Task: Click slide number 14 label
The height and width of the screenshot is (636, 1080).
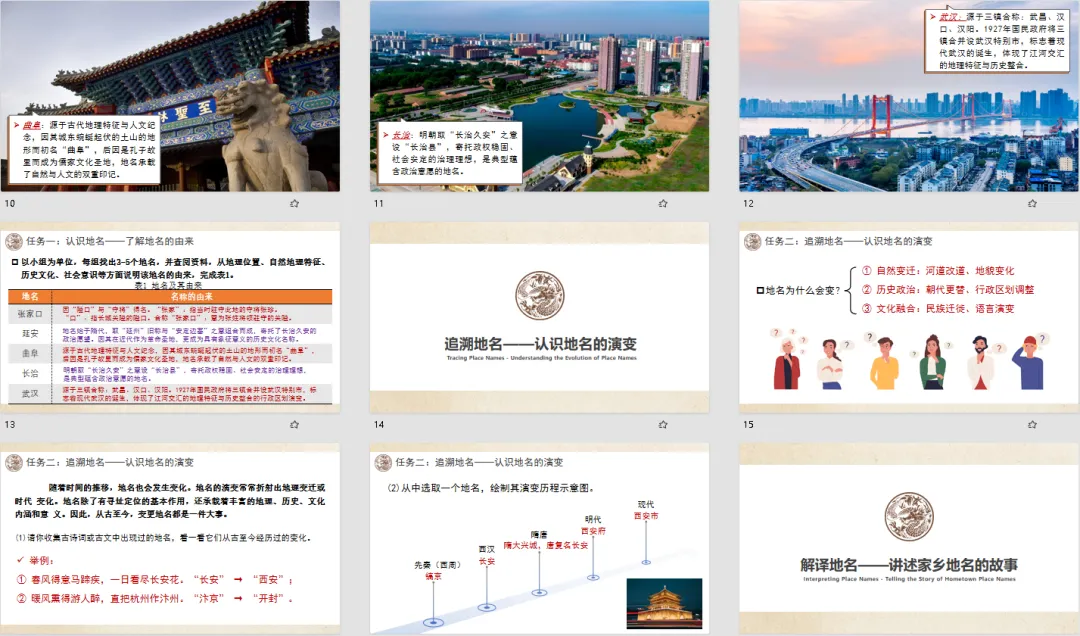Action: (379, 424)
